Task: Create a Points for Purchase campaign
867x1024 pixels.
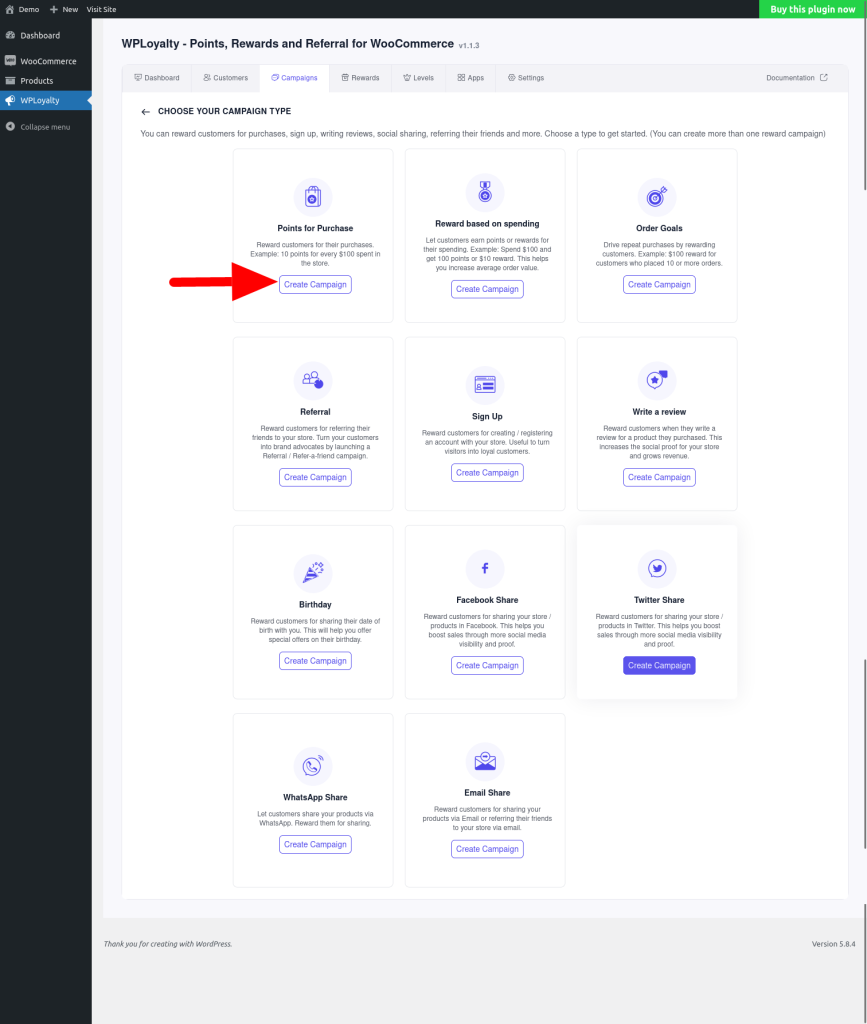Action: [315, 285]
